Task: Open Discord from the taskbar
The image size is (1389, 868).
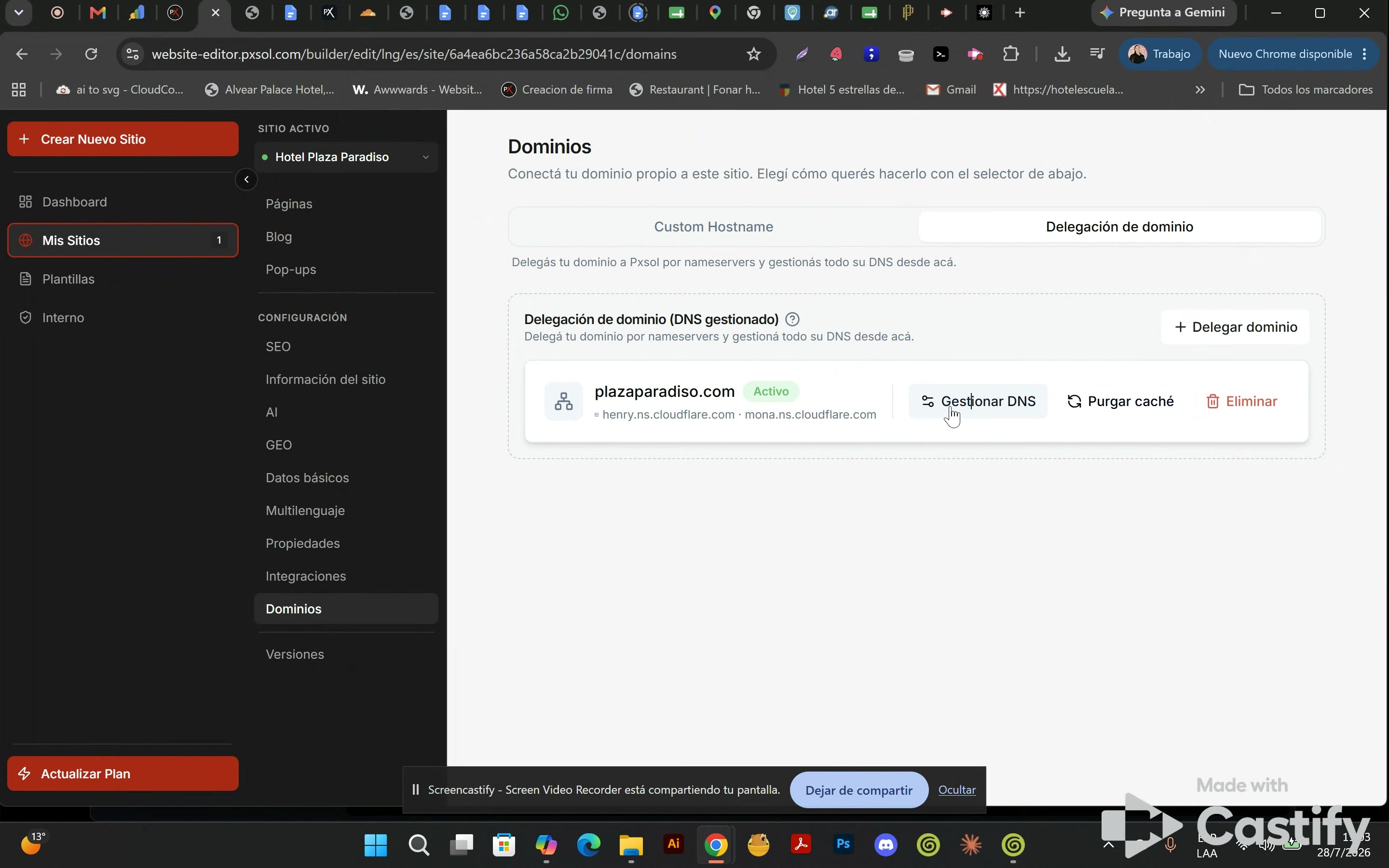Action: coord(885,844)
